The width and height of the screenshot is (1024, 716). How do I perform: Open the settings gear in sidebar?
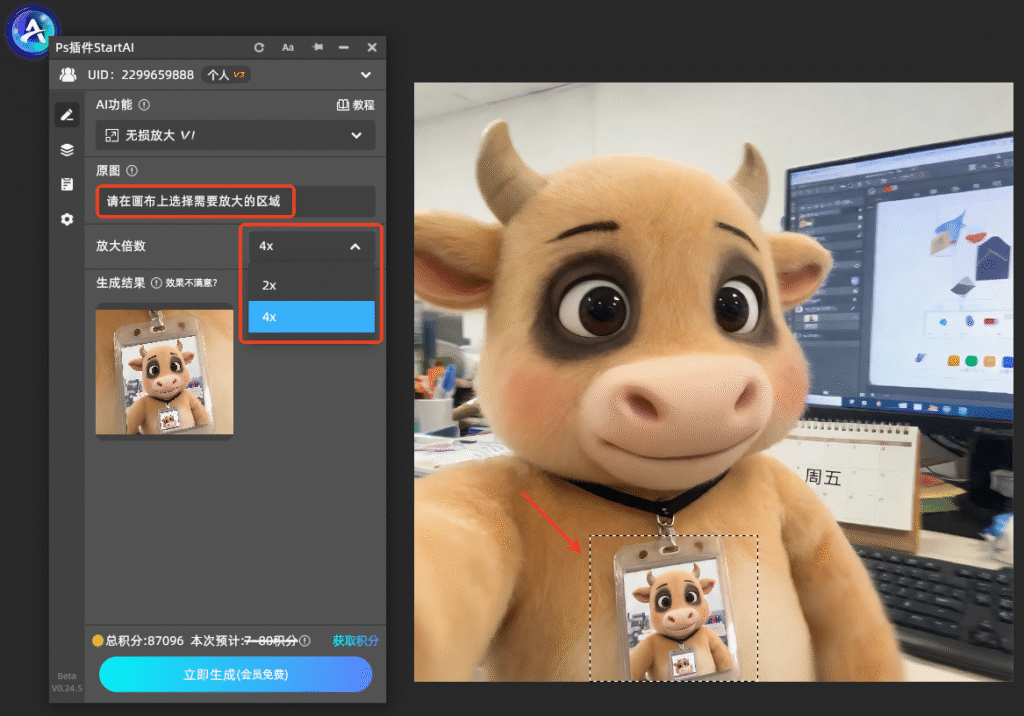click(x=67, y=219)
